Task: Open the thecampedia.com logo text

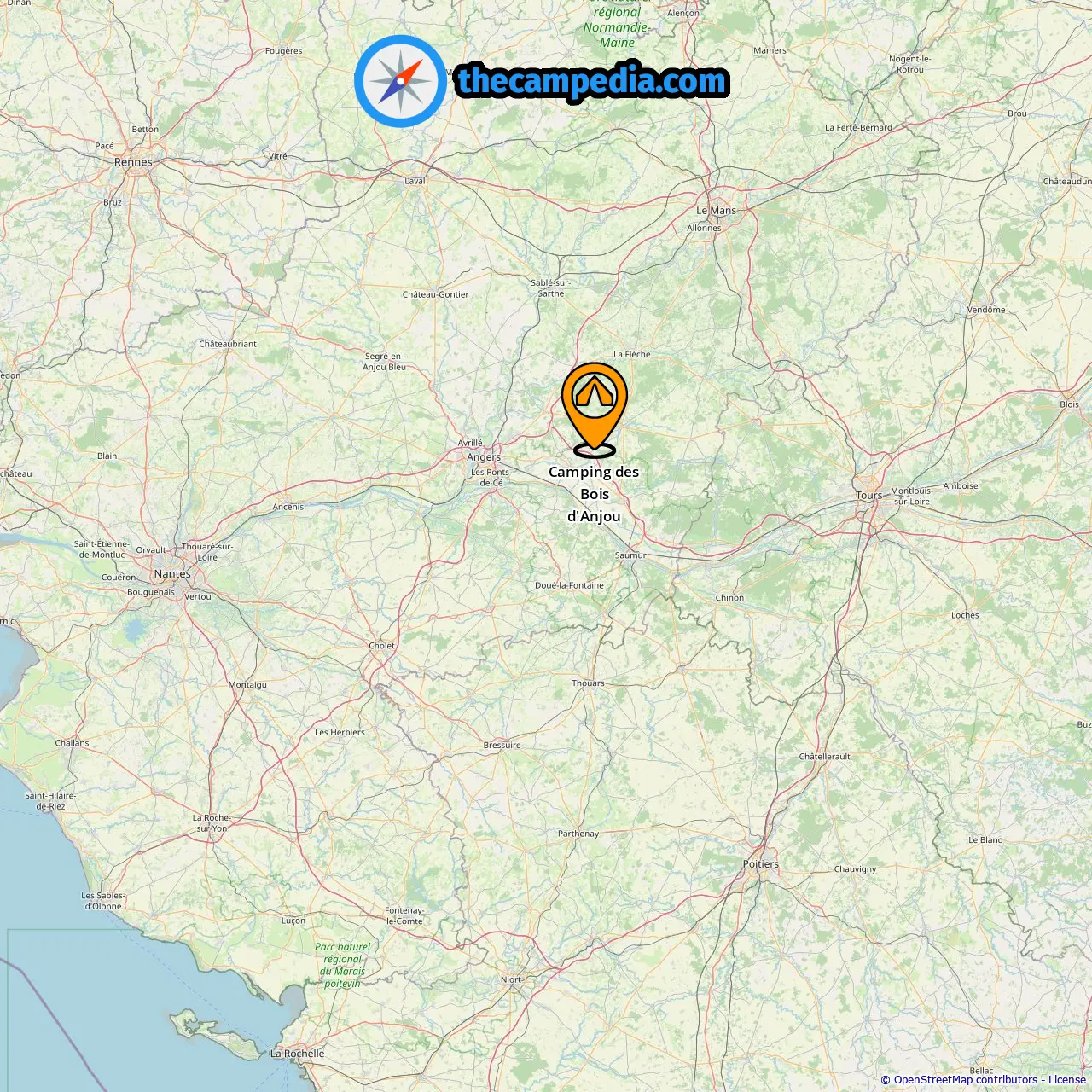Action: tap(593, 82)
